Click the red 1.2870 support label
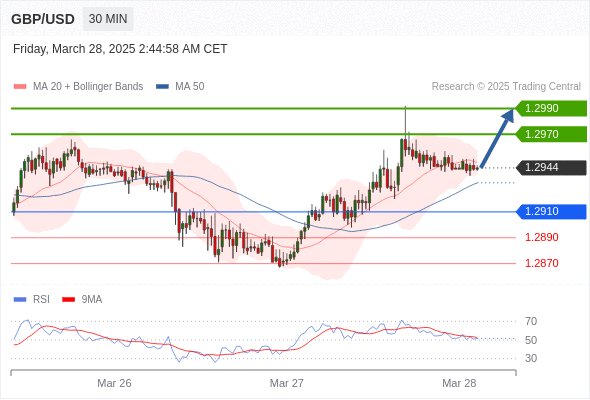Viewport: 590px width, 400px height. click(x=542, y=263)
